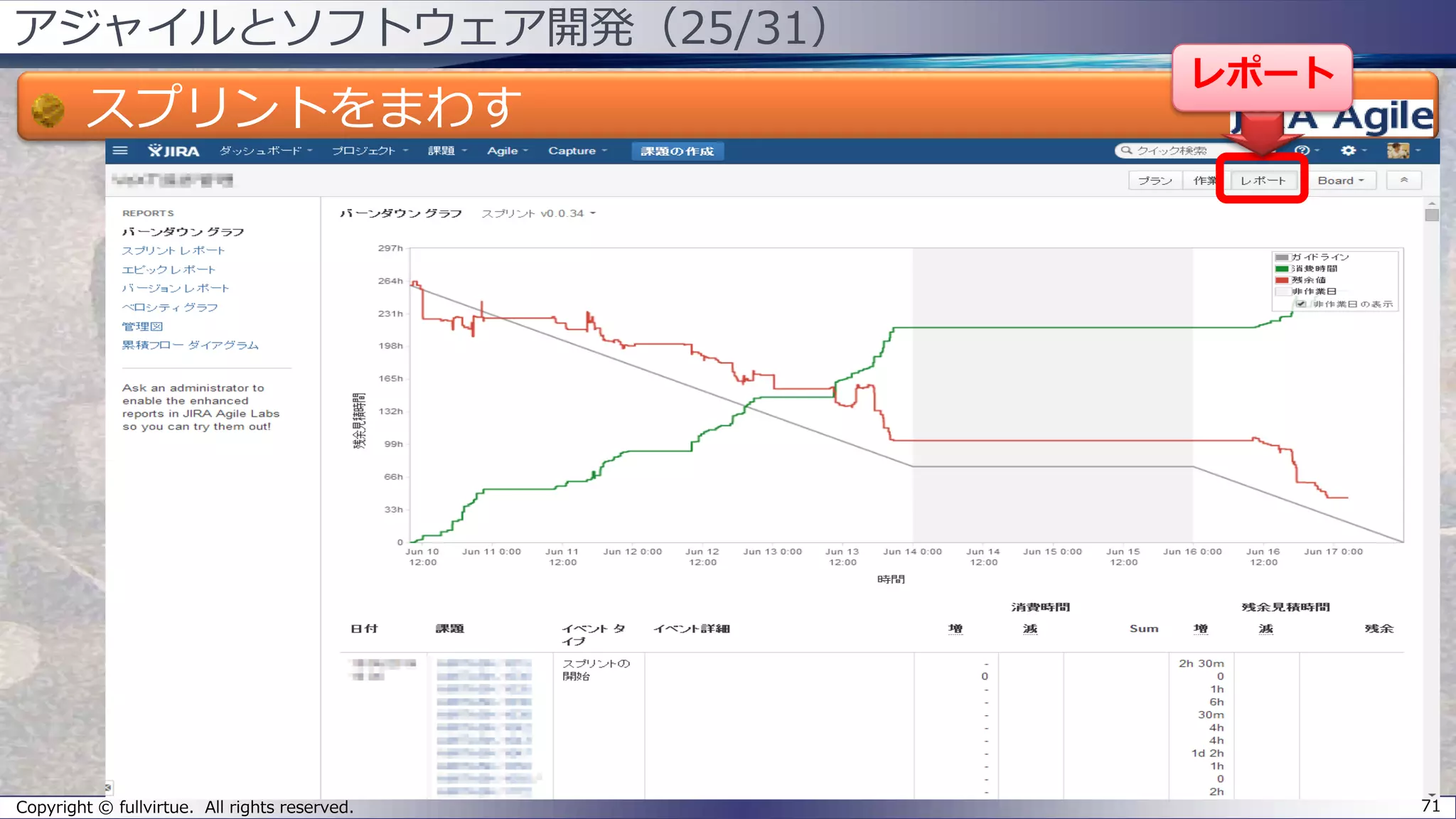Image resolution: width=1456 pixels, height=819 pixels.
Task: Open the help question mark menu
Action: [x=1306, y=150]
